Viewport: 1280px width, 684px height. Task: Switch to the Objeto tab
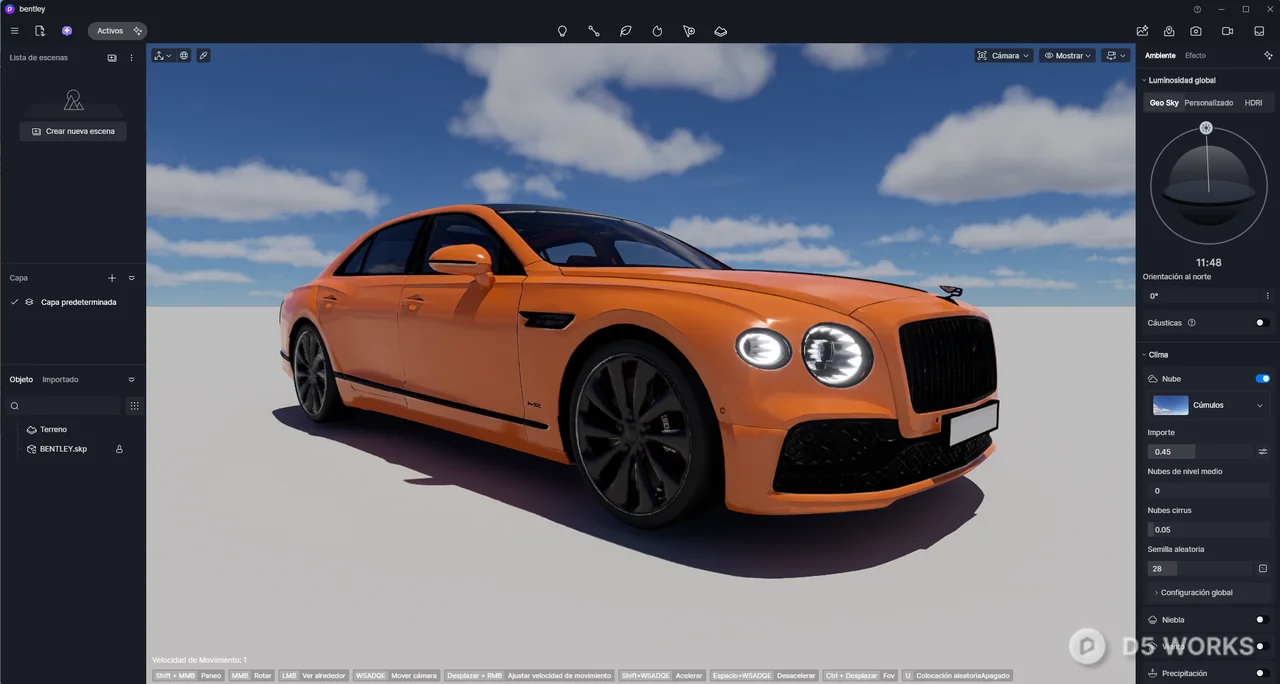point(21,380)
